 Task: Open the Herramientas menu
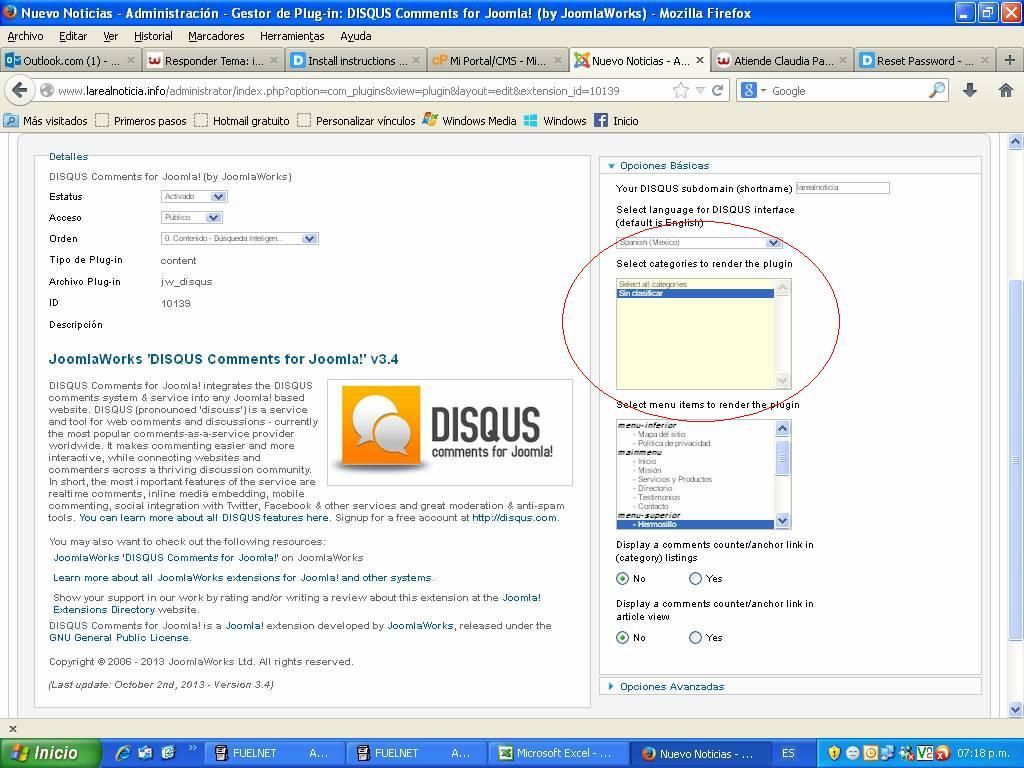(292, 36)
